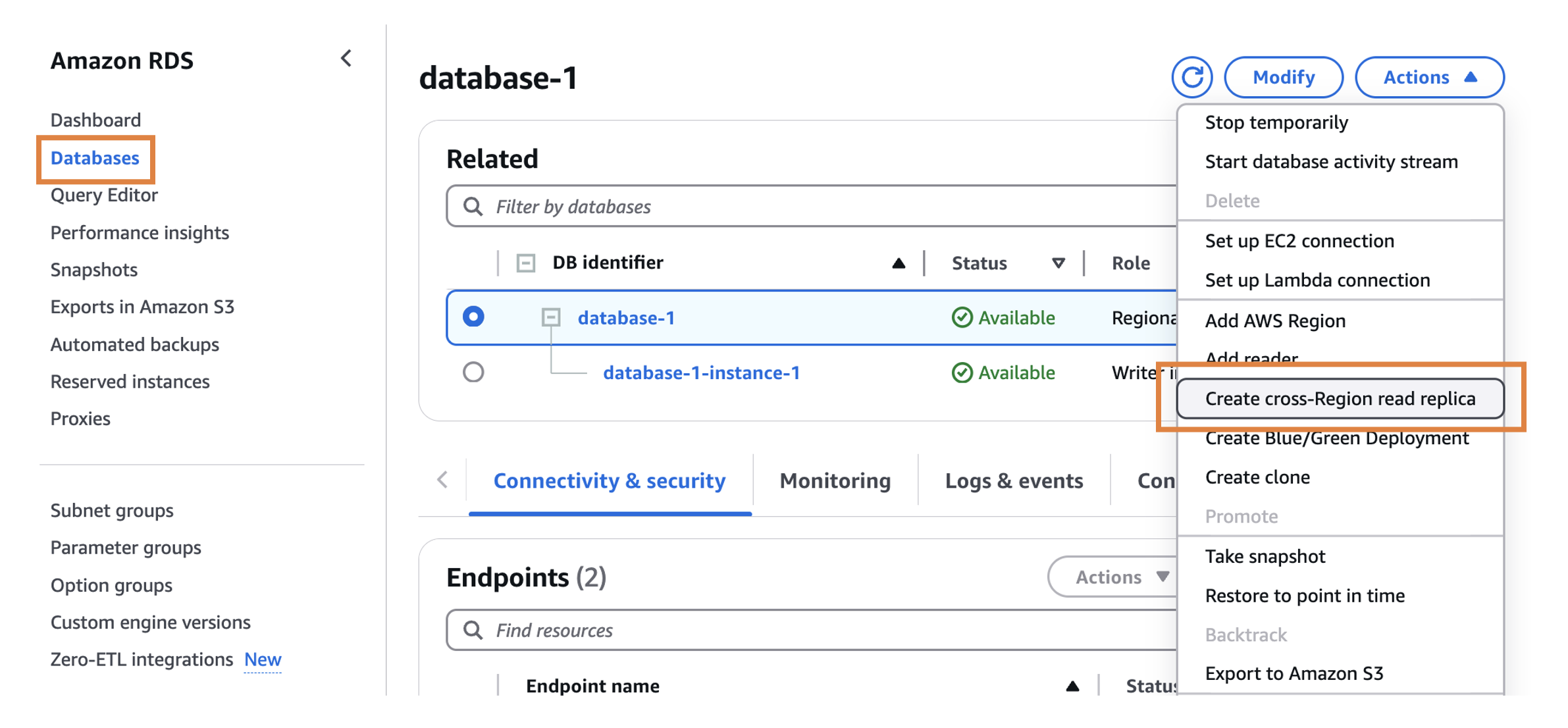Switch to the Monitoring tab

tap(835, 481)
